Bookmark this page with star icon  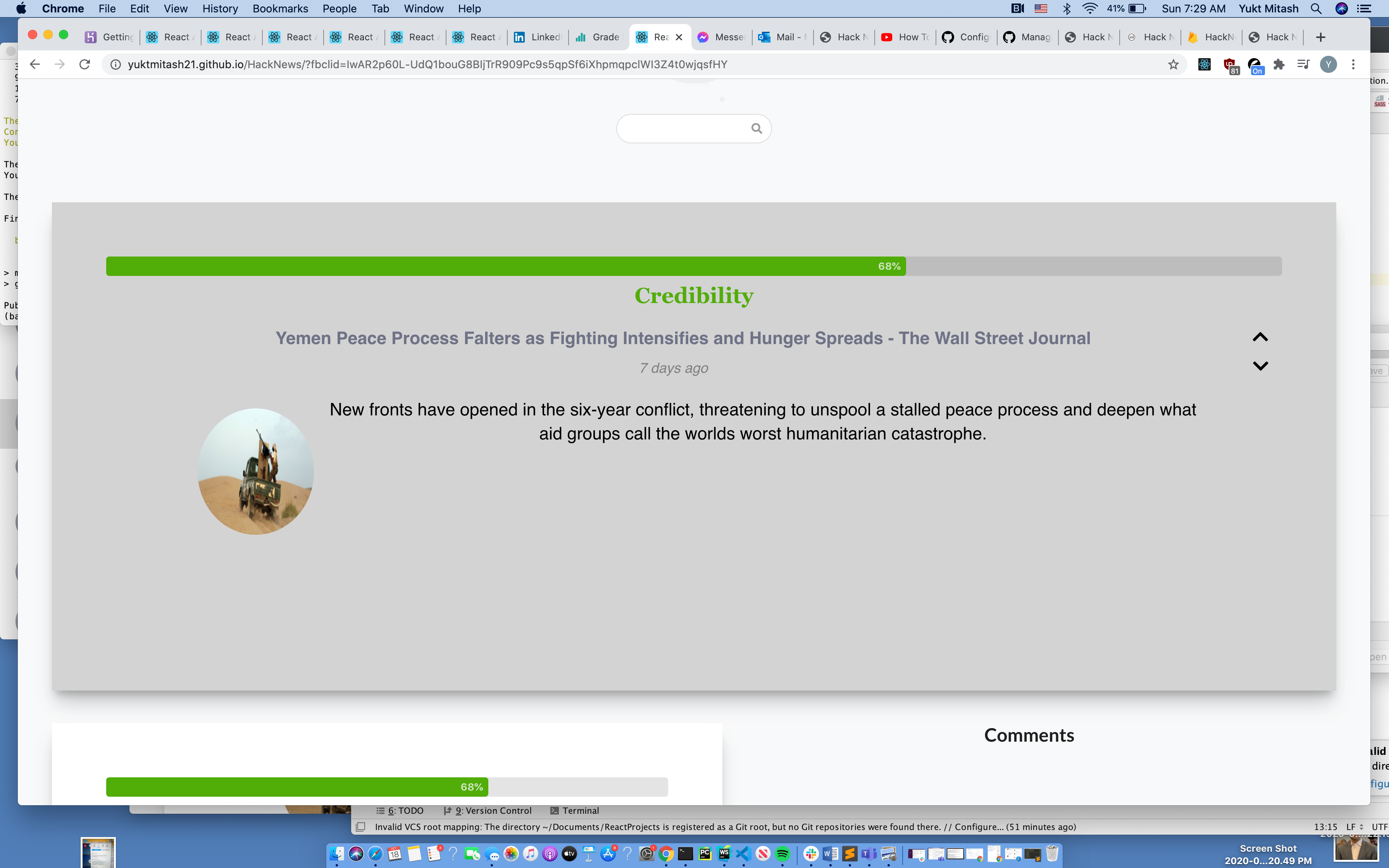coord(1173,64)
